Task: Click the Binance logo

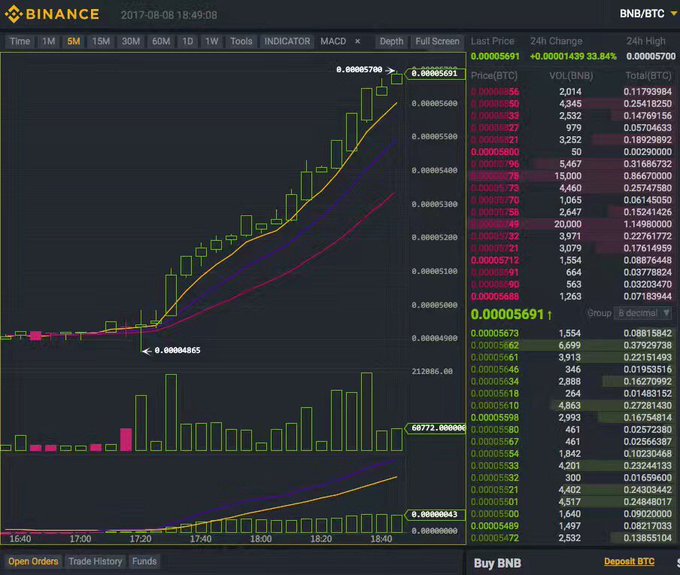Action: [x=52, y=14]
